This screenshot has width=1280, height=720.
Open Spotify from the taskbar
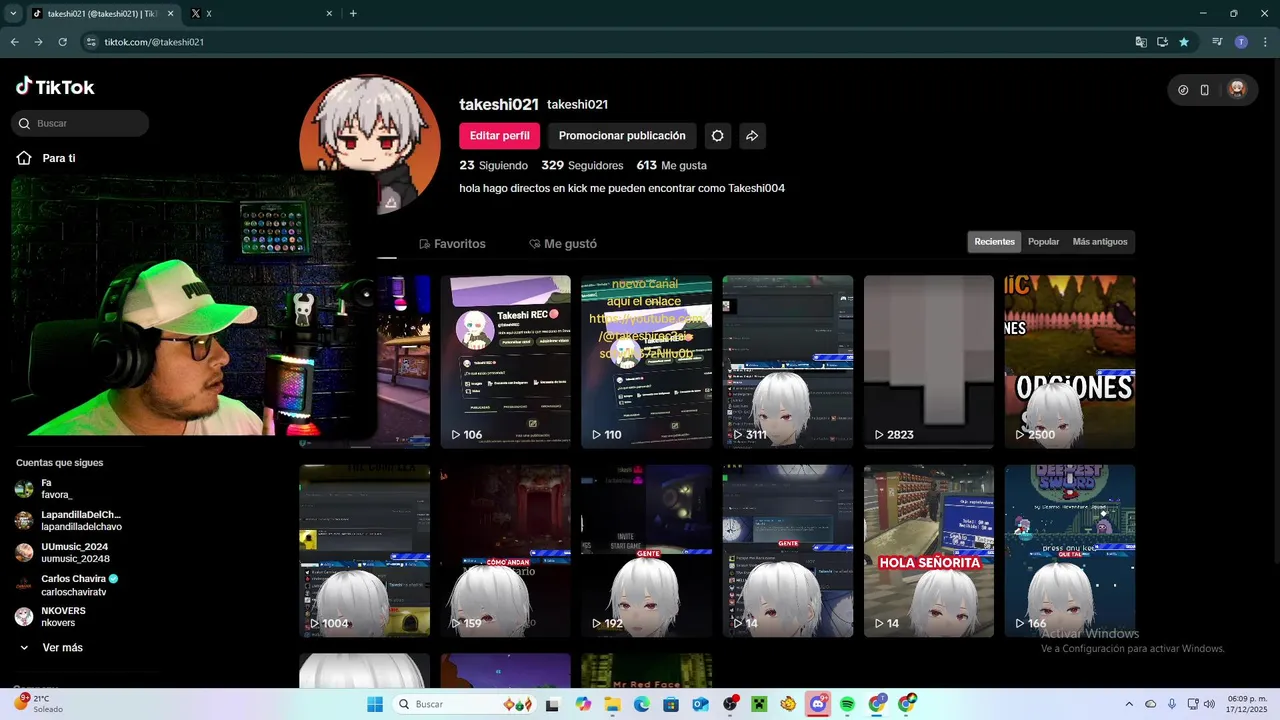point(847,704)
